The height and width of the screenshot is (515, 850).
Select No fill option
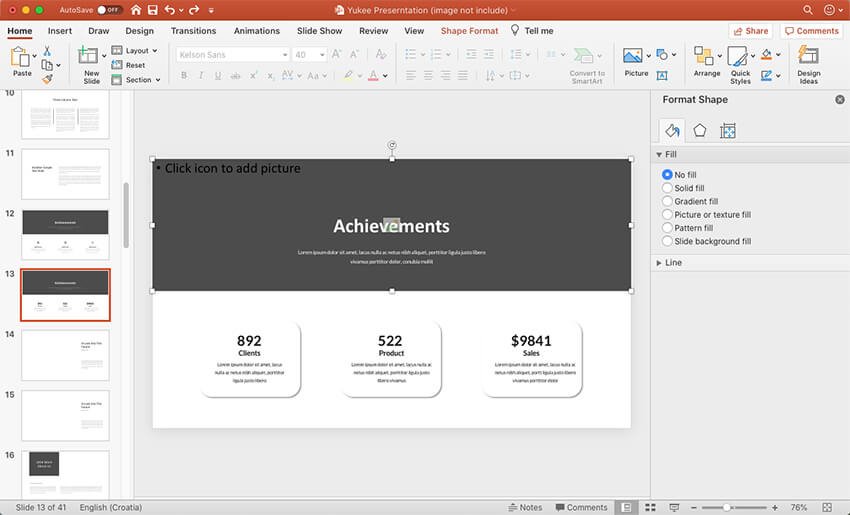click(679, 175)
